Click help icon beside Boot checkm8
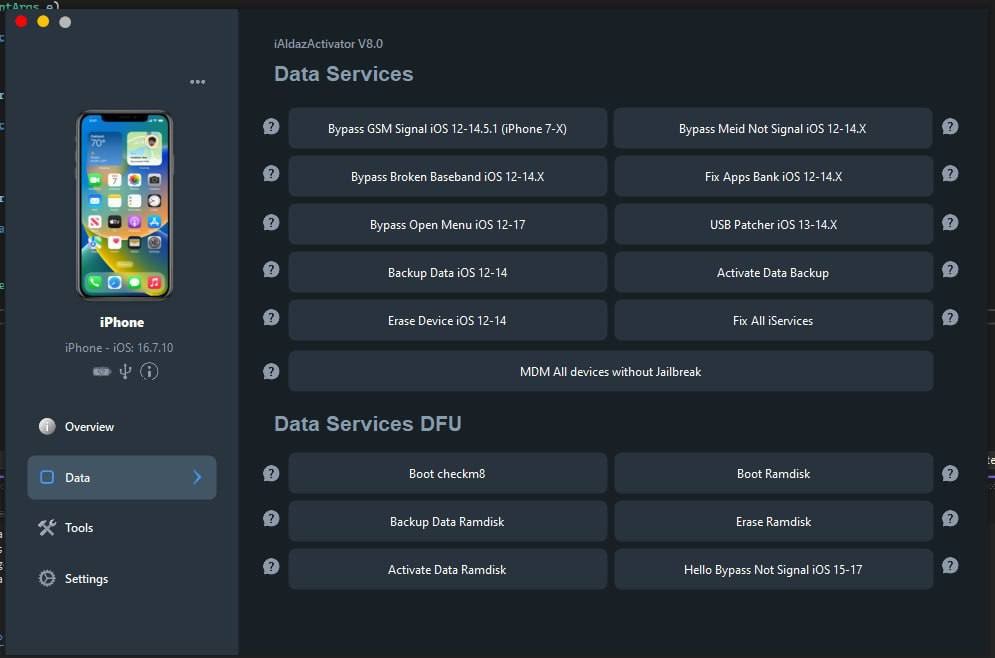 click(271, 473)
